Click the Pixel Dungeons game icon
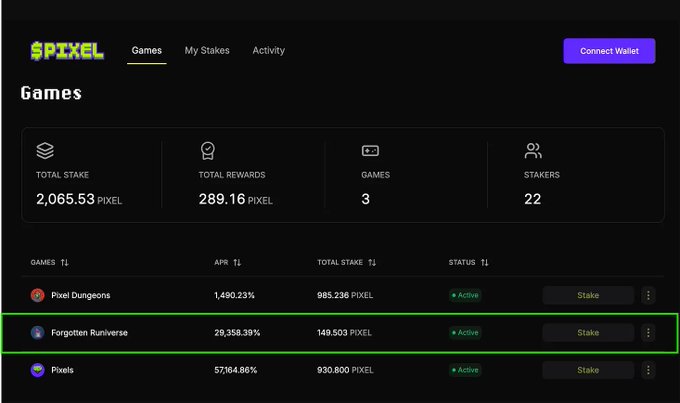 click(37, 295)
